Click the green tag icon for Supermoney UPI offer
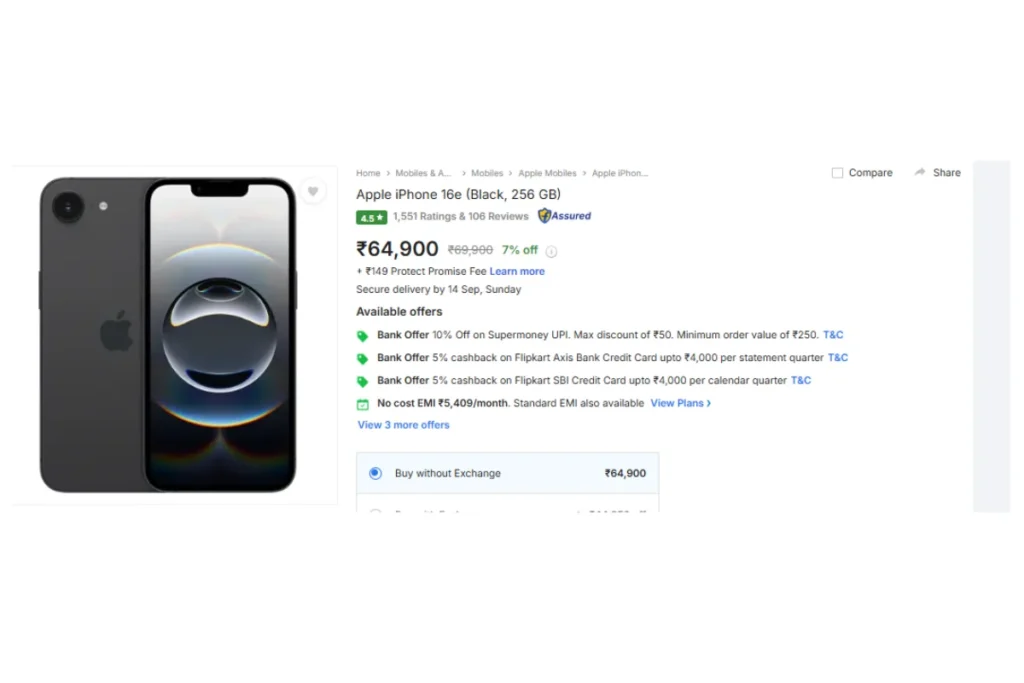 363,336
